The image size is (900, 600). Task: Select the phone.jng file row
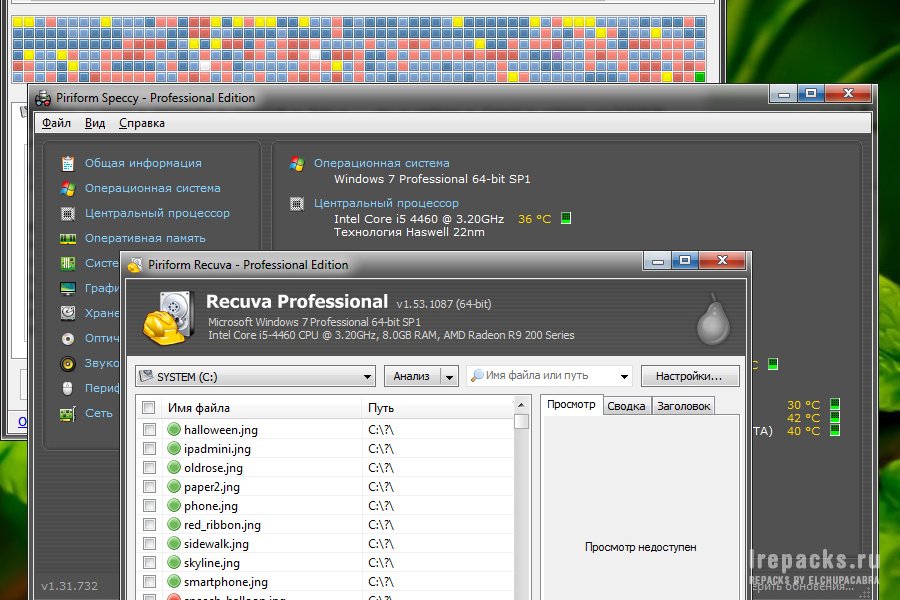point(326,506)
